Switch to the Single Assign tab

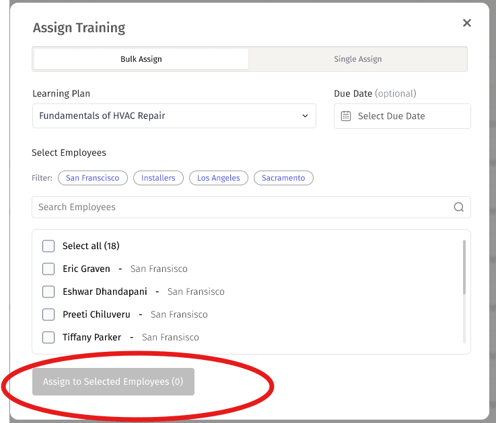(x=358, y=59)
